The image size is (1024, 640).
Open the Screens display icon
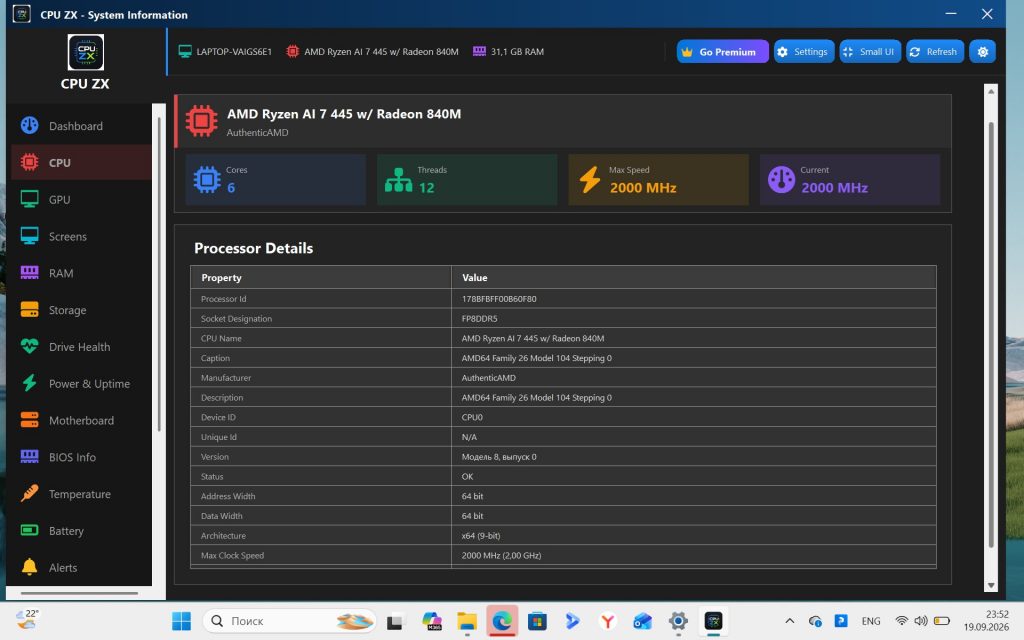tap(29, 236)
